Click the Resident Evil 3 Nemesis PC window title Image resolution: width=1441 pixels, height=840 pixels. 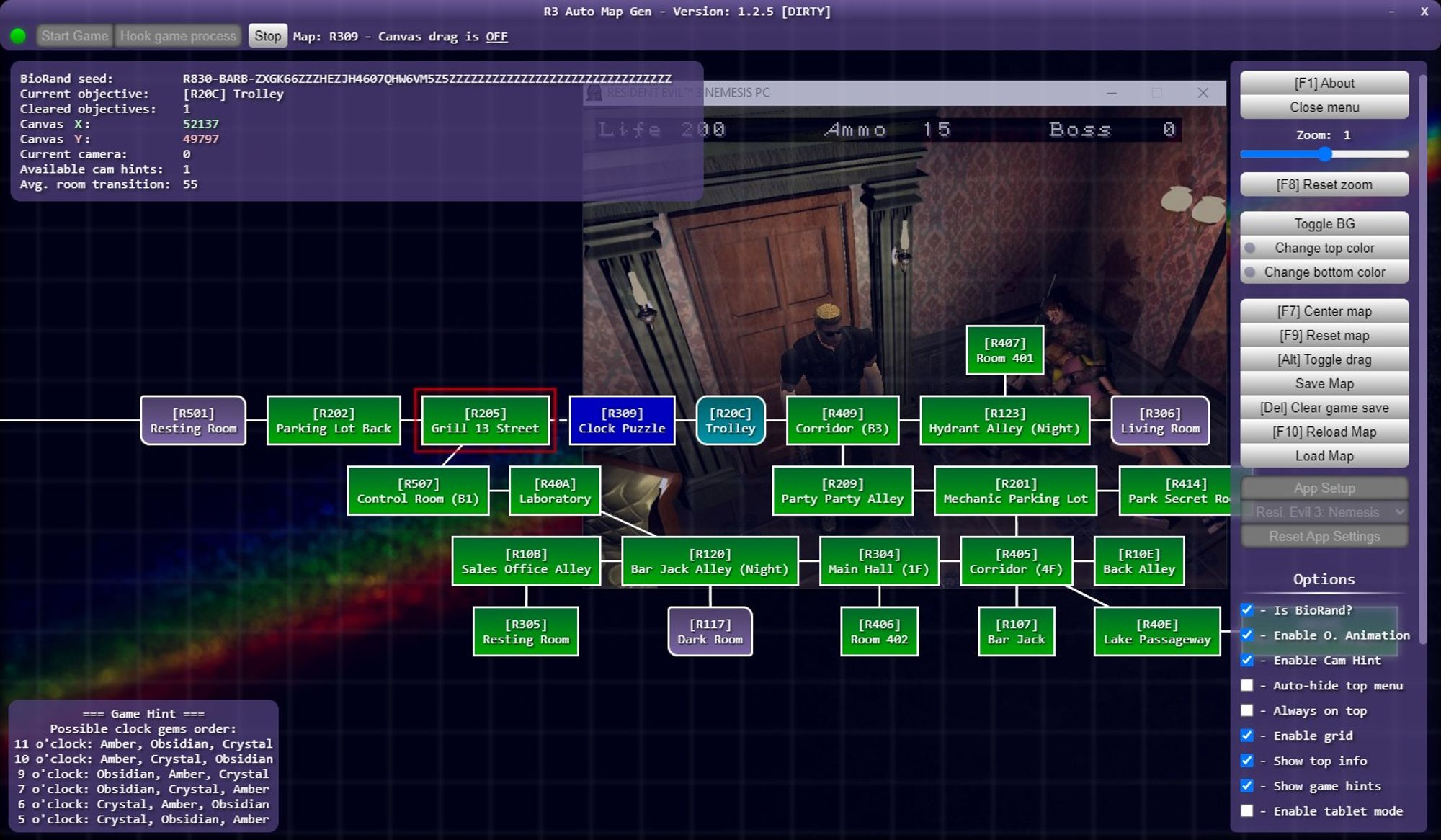(x=688, y=92)
